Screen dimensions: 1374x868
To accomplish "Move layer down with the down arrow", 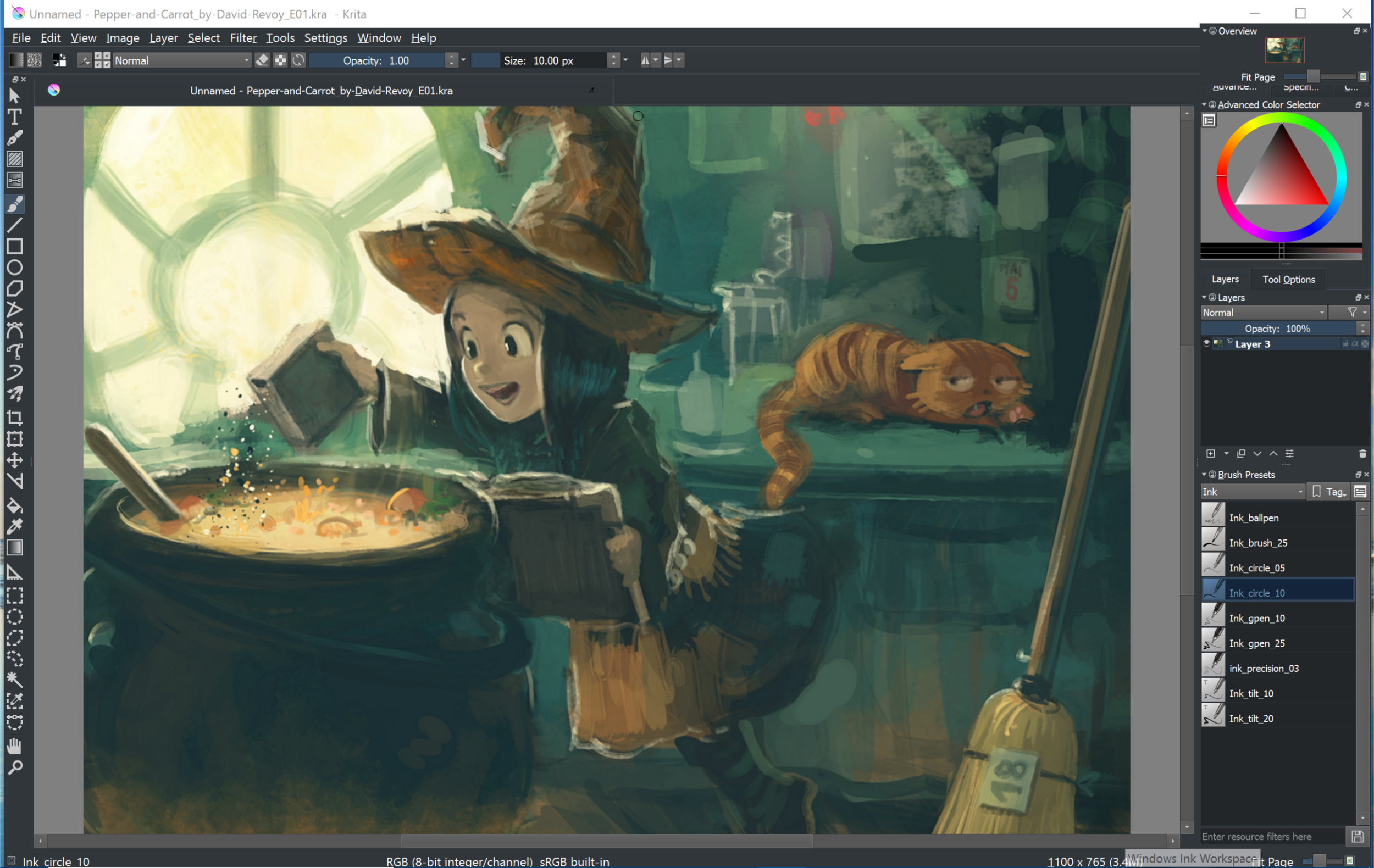I will (x=1257, y=453).
